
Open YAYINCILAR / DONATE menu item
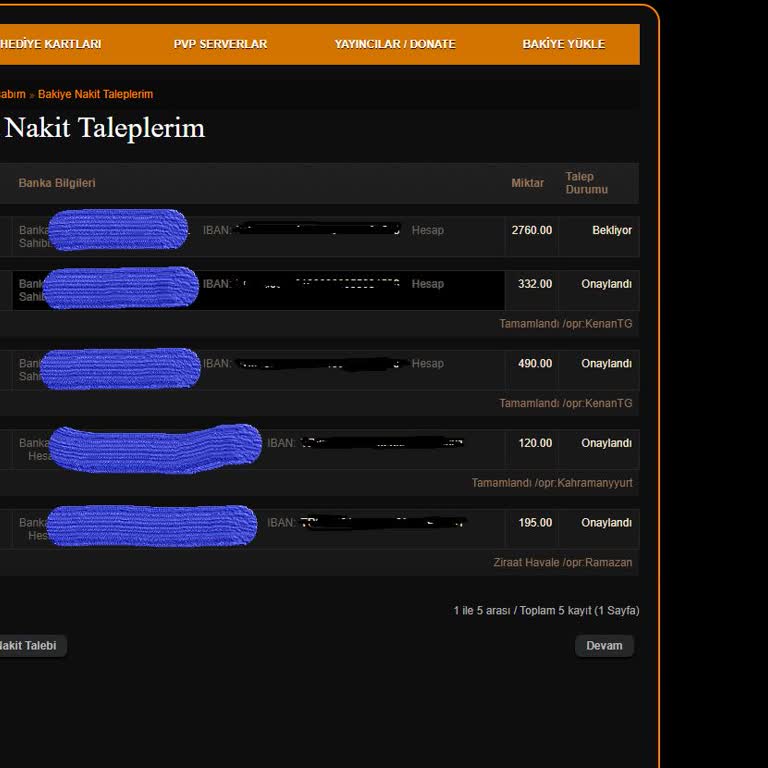coord(395,44)
